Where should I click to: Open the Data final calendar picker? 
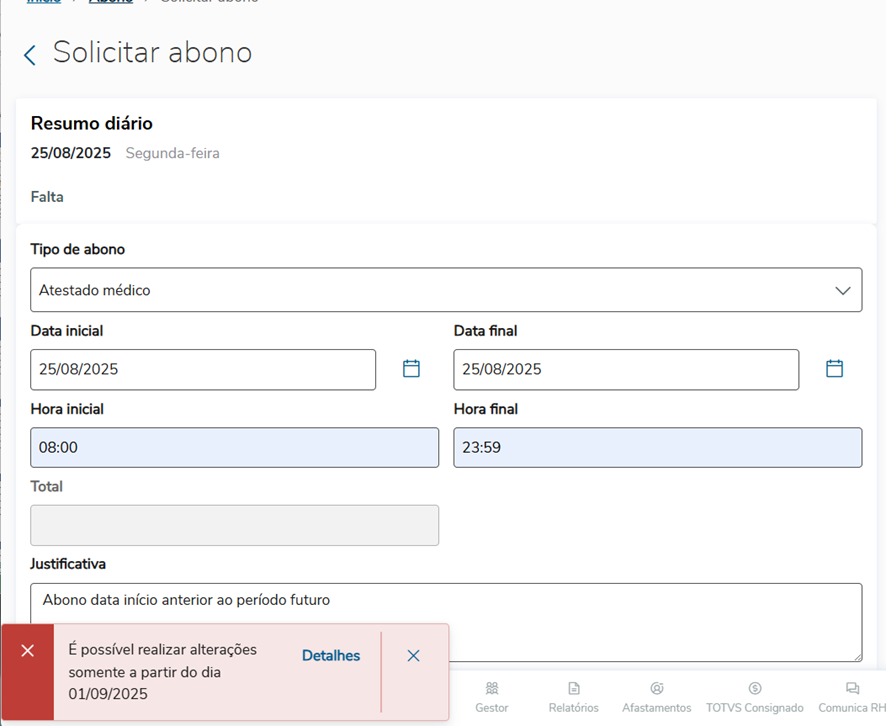click(x=834, y=369)
